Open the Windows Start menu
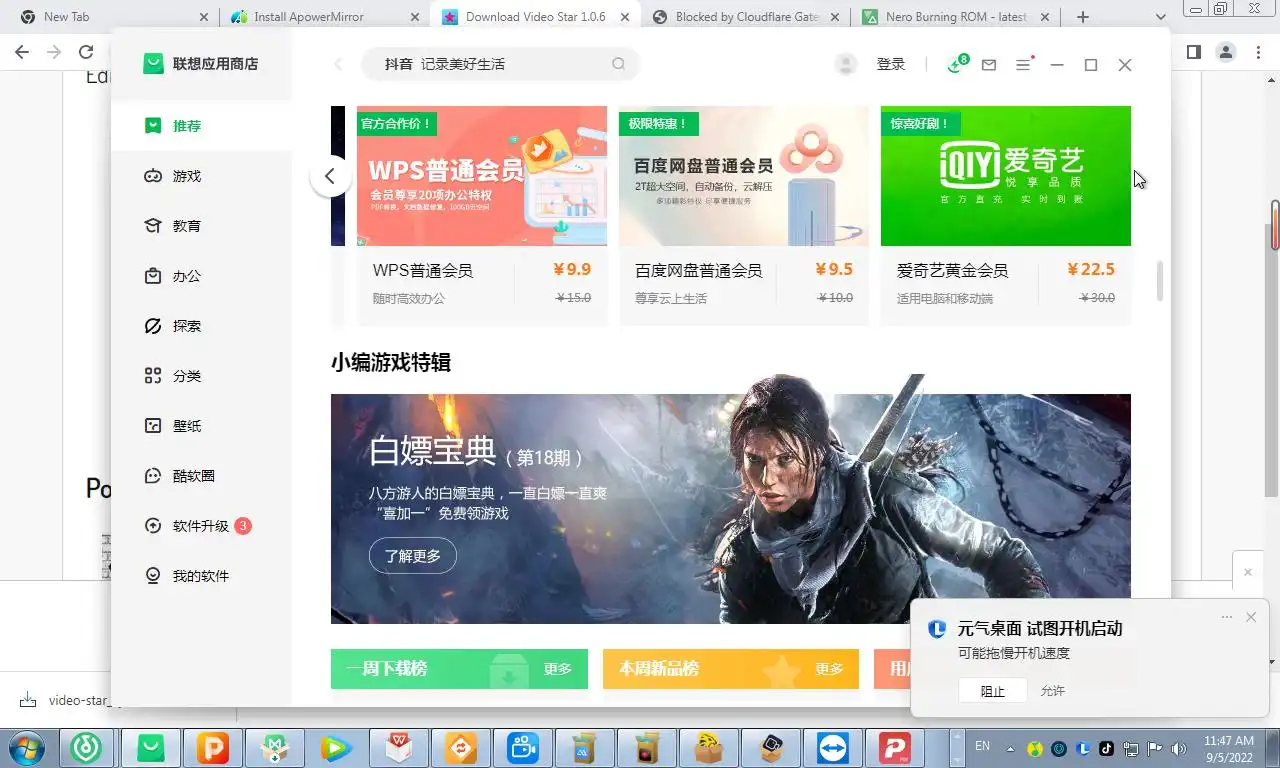Viewport: 1280px width, 768px height. click(25, 748)
